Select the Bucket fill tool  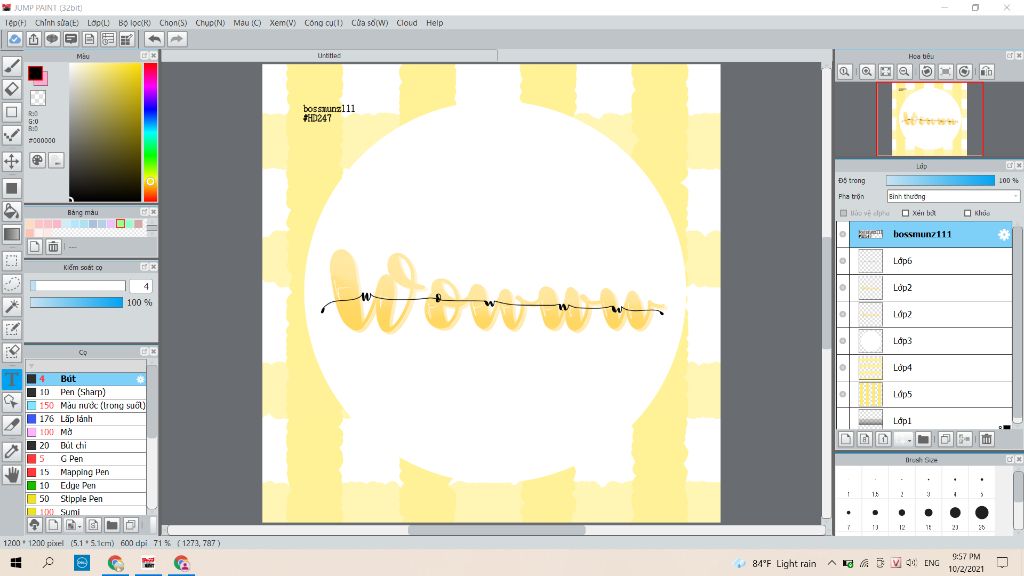12,211
